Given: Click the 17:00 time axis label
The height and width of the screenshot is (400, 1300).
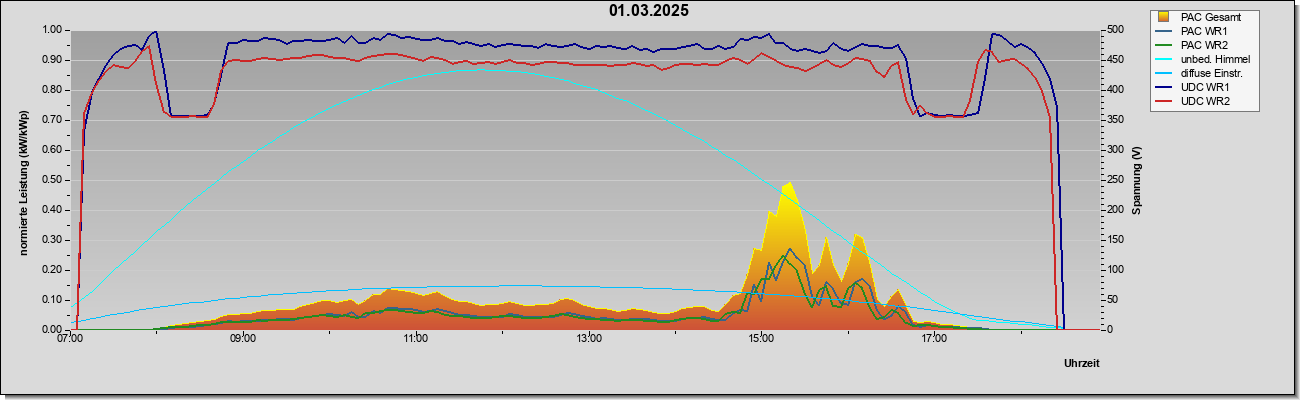Looking at the screenshot, I should (934, 339).
